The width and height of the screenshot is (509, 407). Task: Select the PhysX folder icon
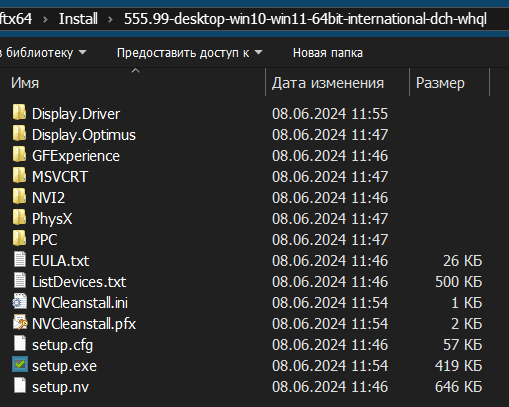pos(19,217)
